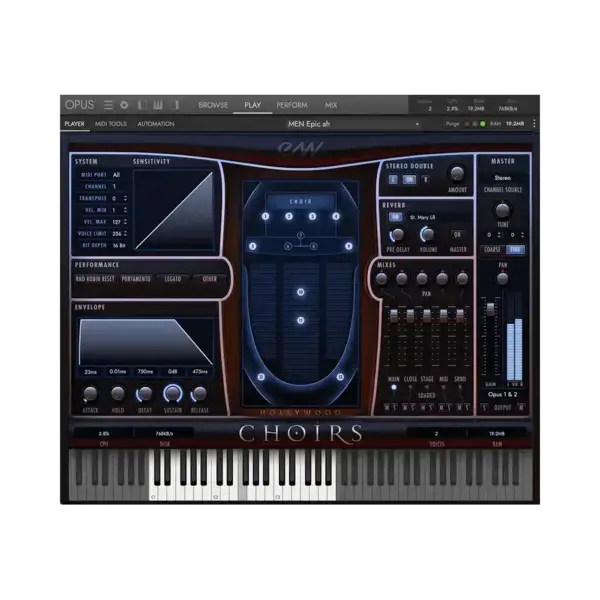
Task: Click the Master Pan knob
Action: pyautogui.click(x=502, y=278)
